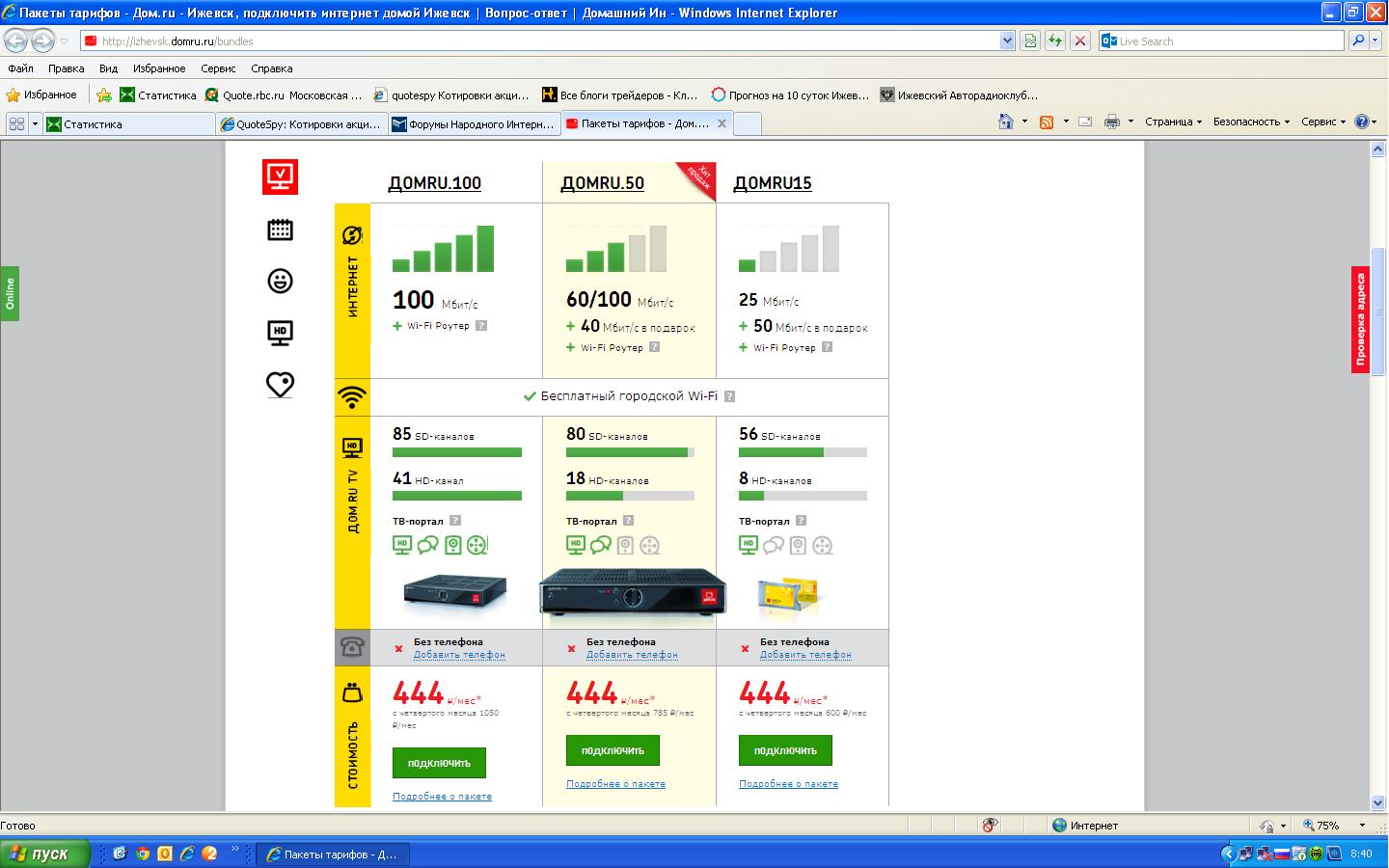1389x868 pixels.
Task: Open the Home page icon in command bar
Action: pos(1006,122)
